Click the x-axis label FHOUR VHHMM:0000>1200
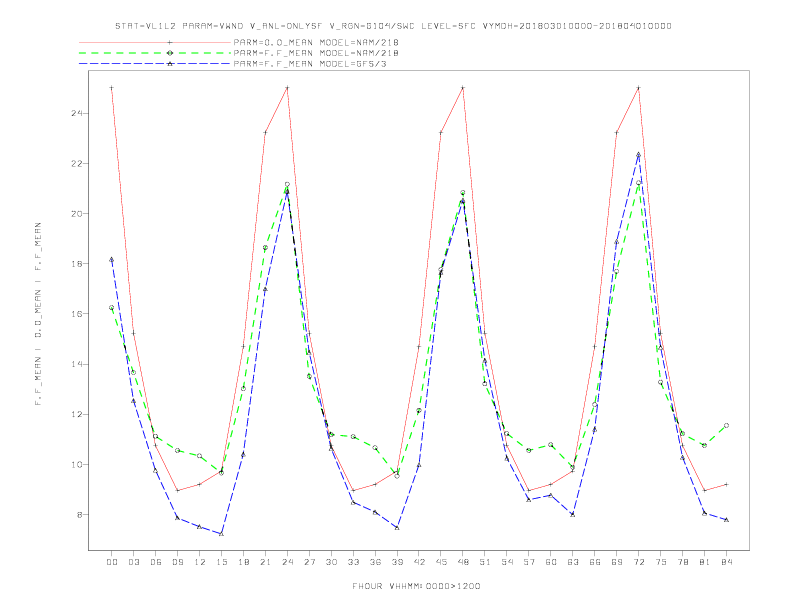The image size is (792, 612). (416, 586)
